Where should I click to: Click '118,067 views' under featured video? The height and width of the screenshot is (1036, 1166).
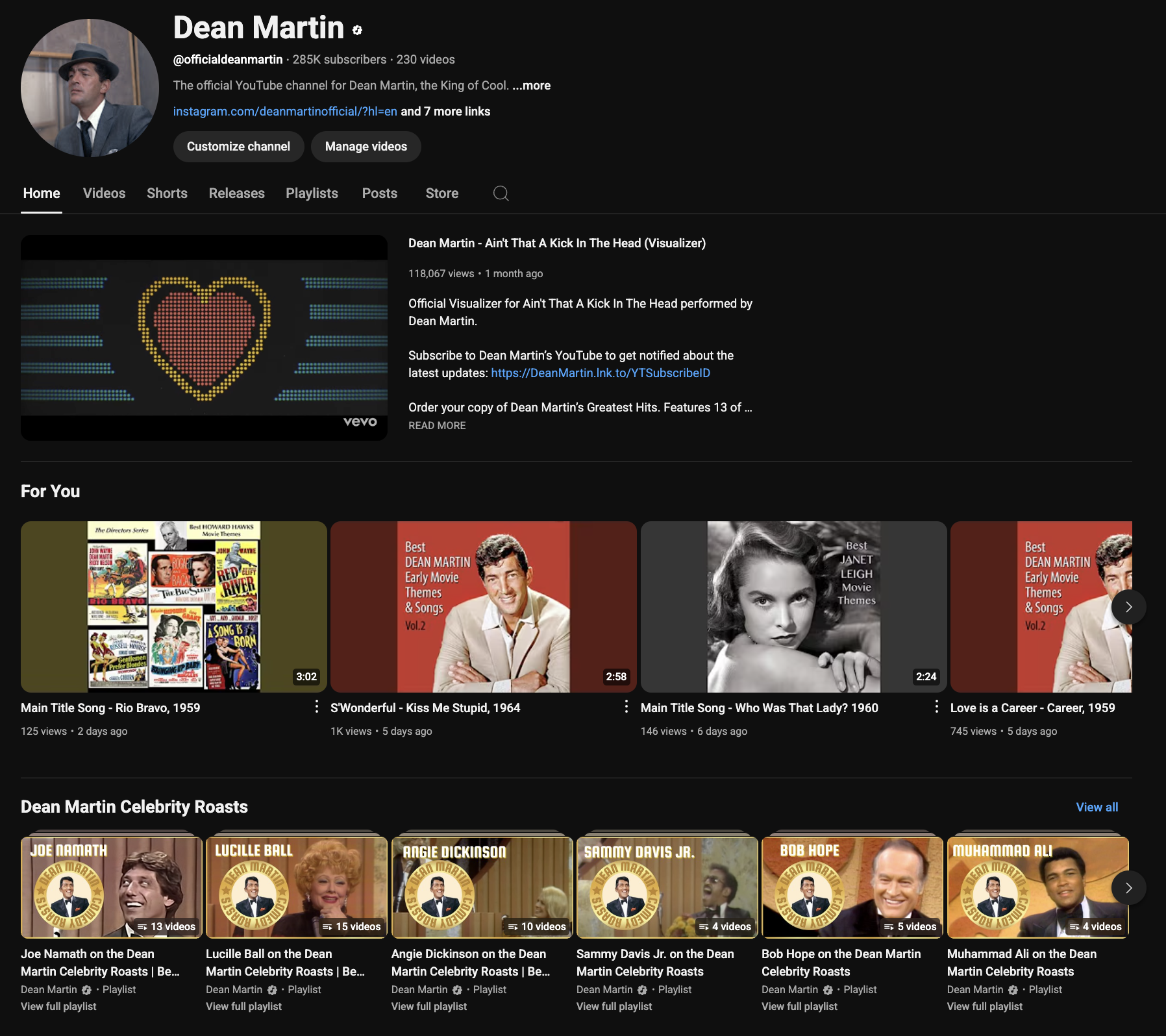point(441,273)
